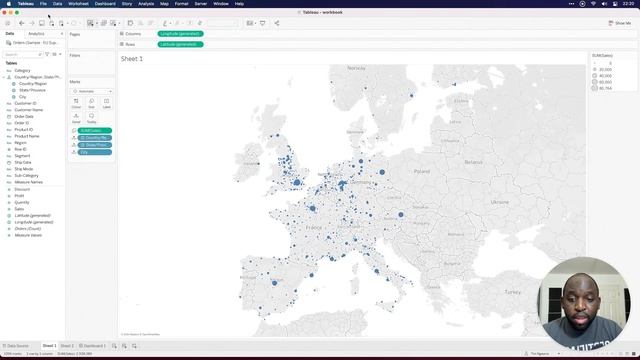Click the new worksheet toolbar icon
640x360 pixels.
click(x=90, y=23)
